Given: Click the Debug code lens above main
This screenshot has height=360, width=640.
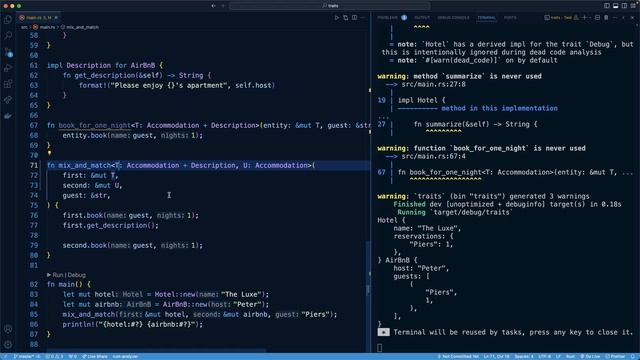Looking at the screenshot, I should coord(76,275).
